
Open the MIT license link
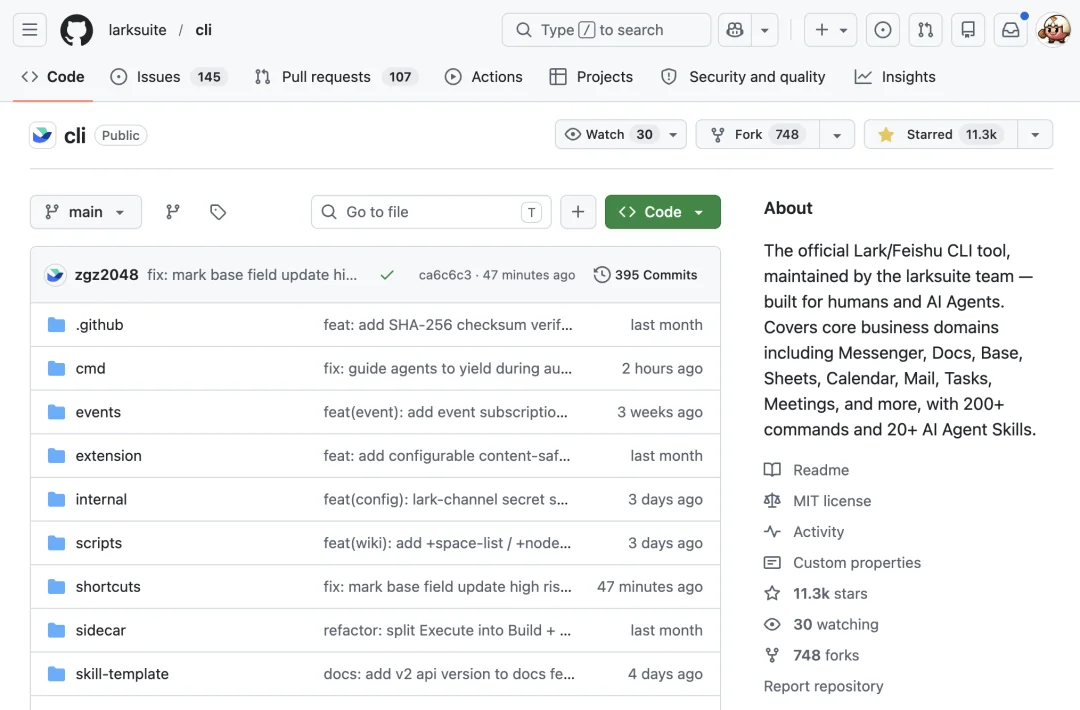(x=831, y=501)
